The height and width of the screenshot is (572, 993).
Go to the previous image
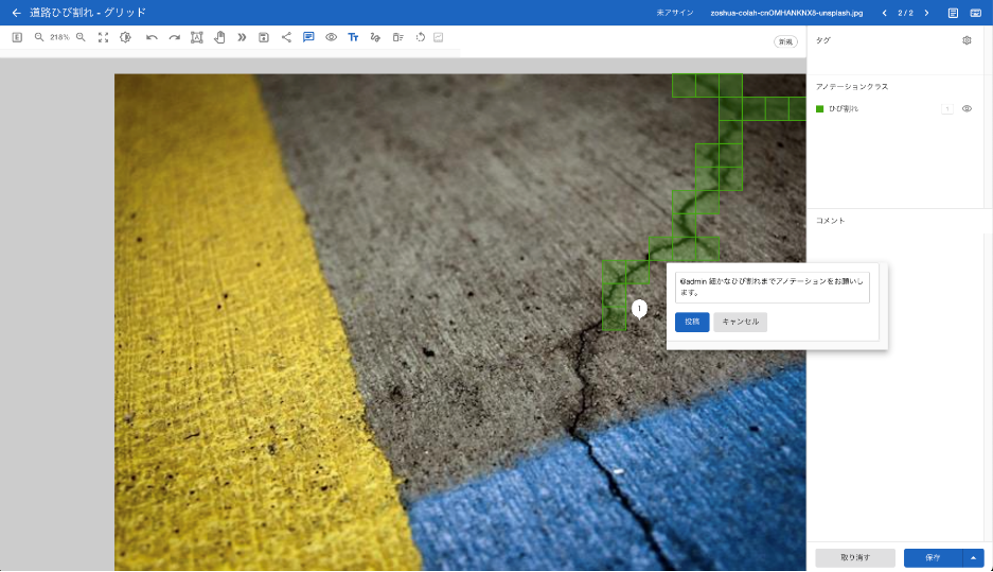pos(885,13)
